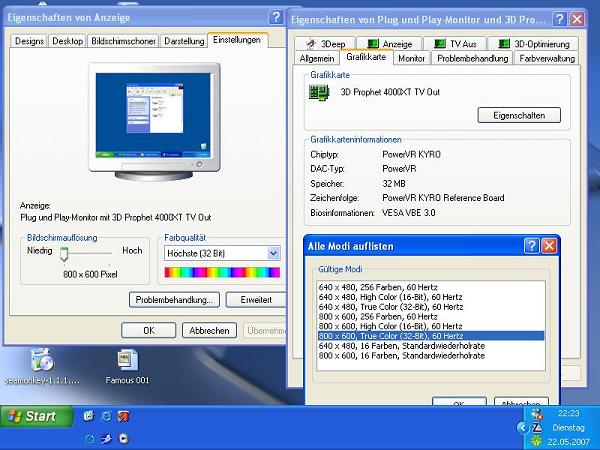Click the Problembehandlung... button

click(x=174, y=299)
